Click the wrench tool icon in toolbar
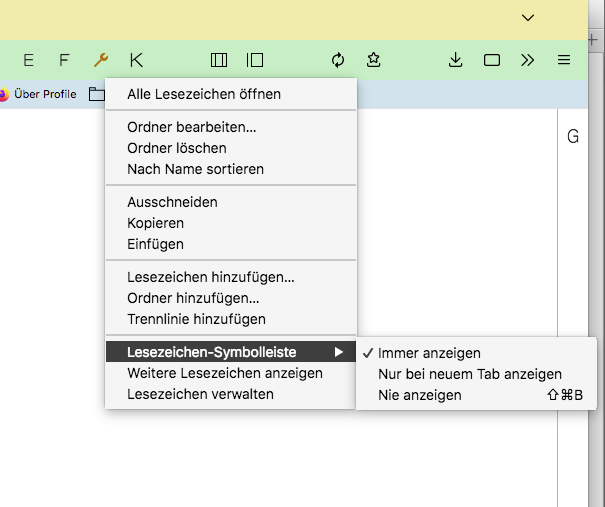Image resolution: width=605 pixels, height=507 pixels. click(100, 60)
